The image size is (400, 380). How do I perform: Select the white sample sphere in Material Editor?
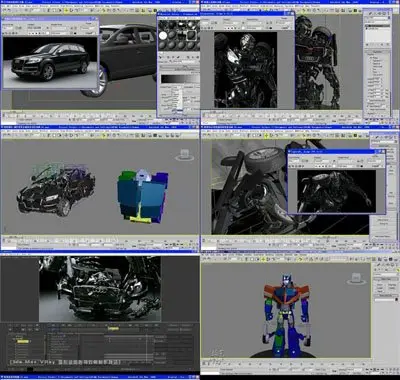point(163,35)
